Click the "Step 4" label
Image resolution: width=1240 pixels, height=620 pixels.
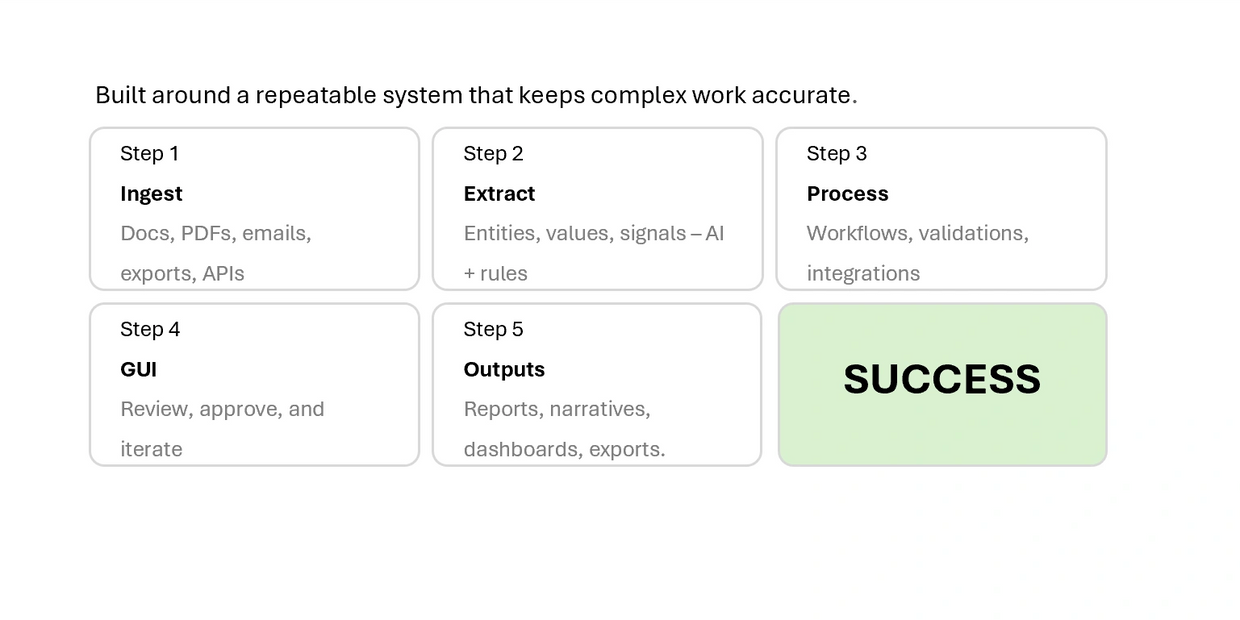click(150, 329)
